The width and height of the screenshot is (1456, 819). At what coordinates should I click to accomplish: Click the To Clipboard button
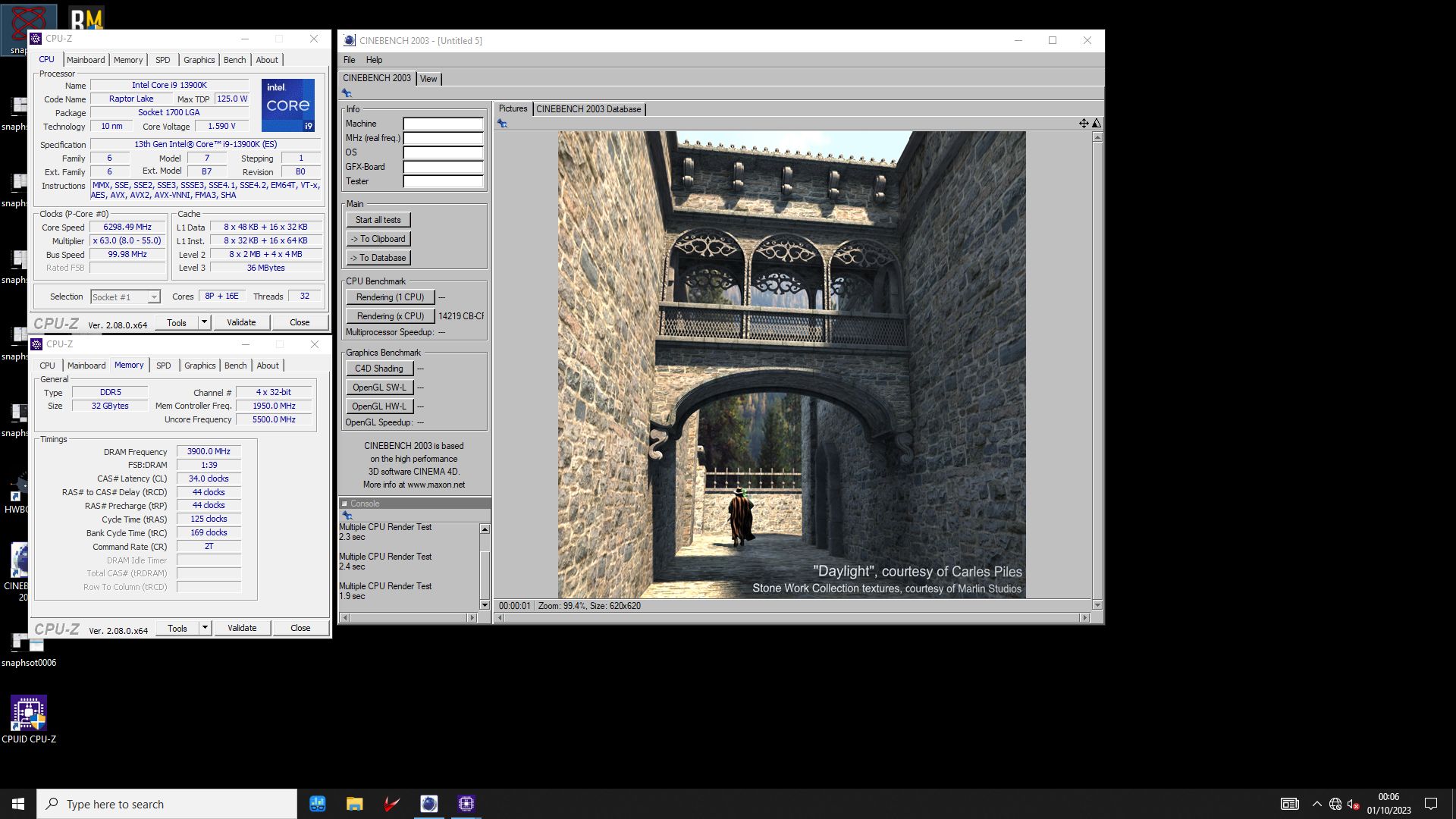(378, 239)
